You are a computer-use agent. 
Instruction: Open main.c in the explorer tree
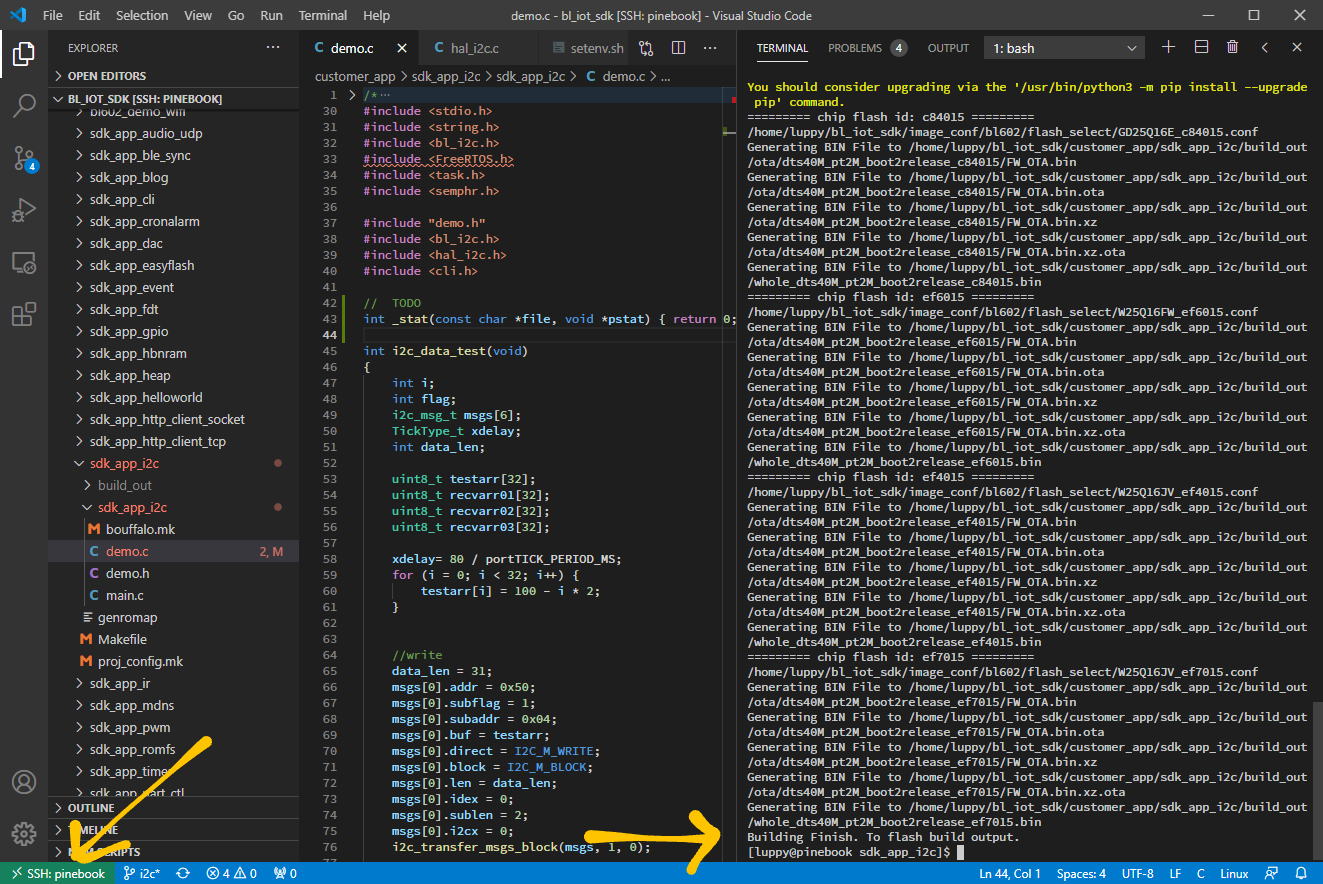click(124, 595)
